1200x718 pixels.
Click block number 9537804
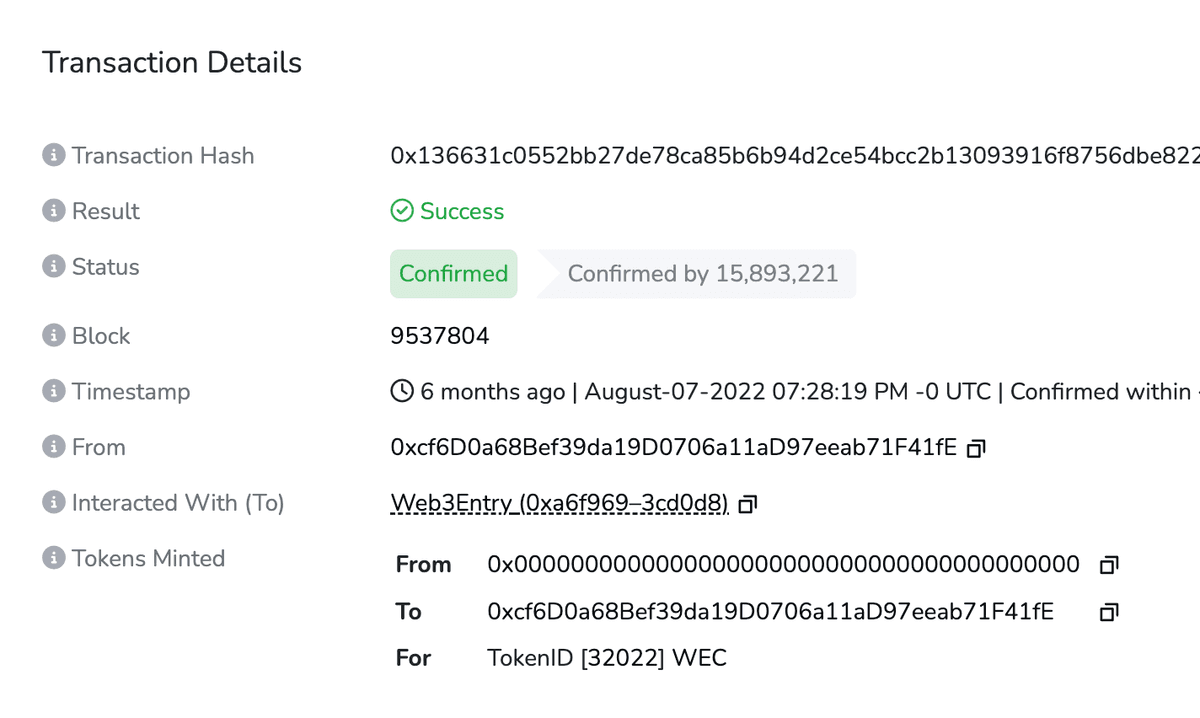tap(440, 336)
